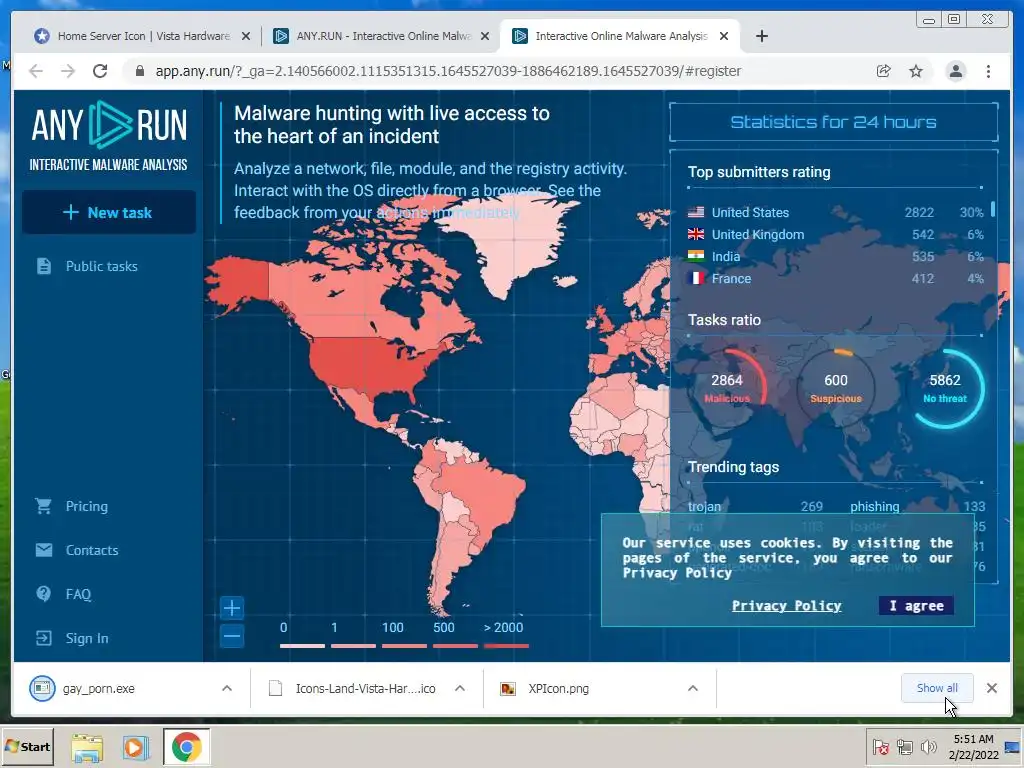Click Show all downloads button
1024x768 pixels.
(937, 688)
